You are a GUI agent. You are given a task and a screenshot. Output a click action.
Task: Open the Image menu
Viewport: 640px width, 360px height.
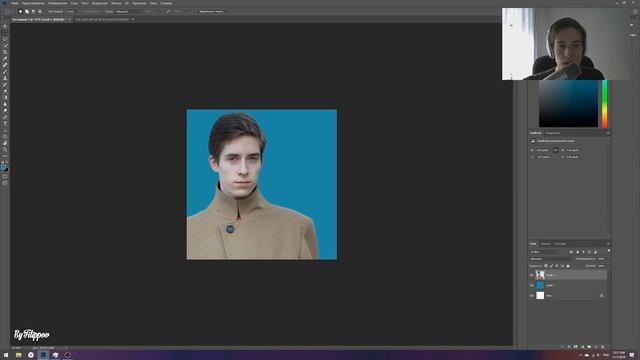pyautogui.click(x=58, y=3)
